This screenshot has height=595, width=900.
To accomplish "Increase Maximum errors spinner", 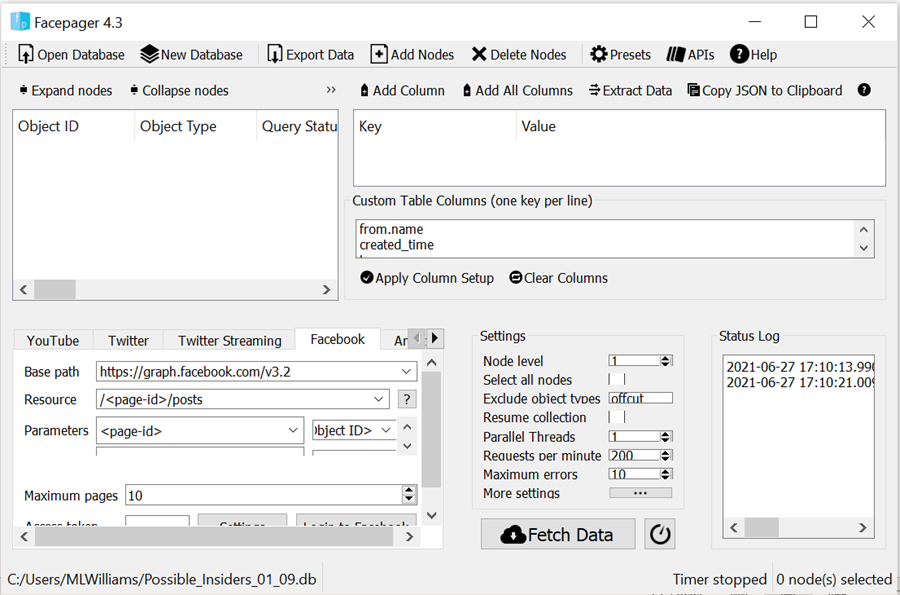I will coord(665,472).
